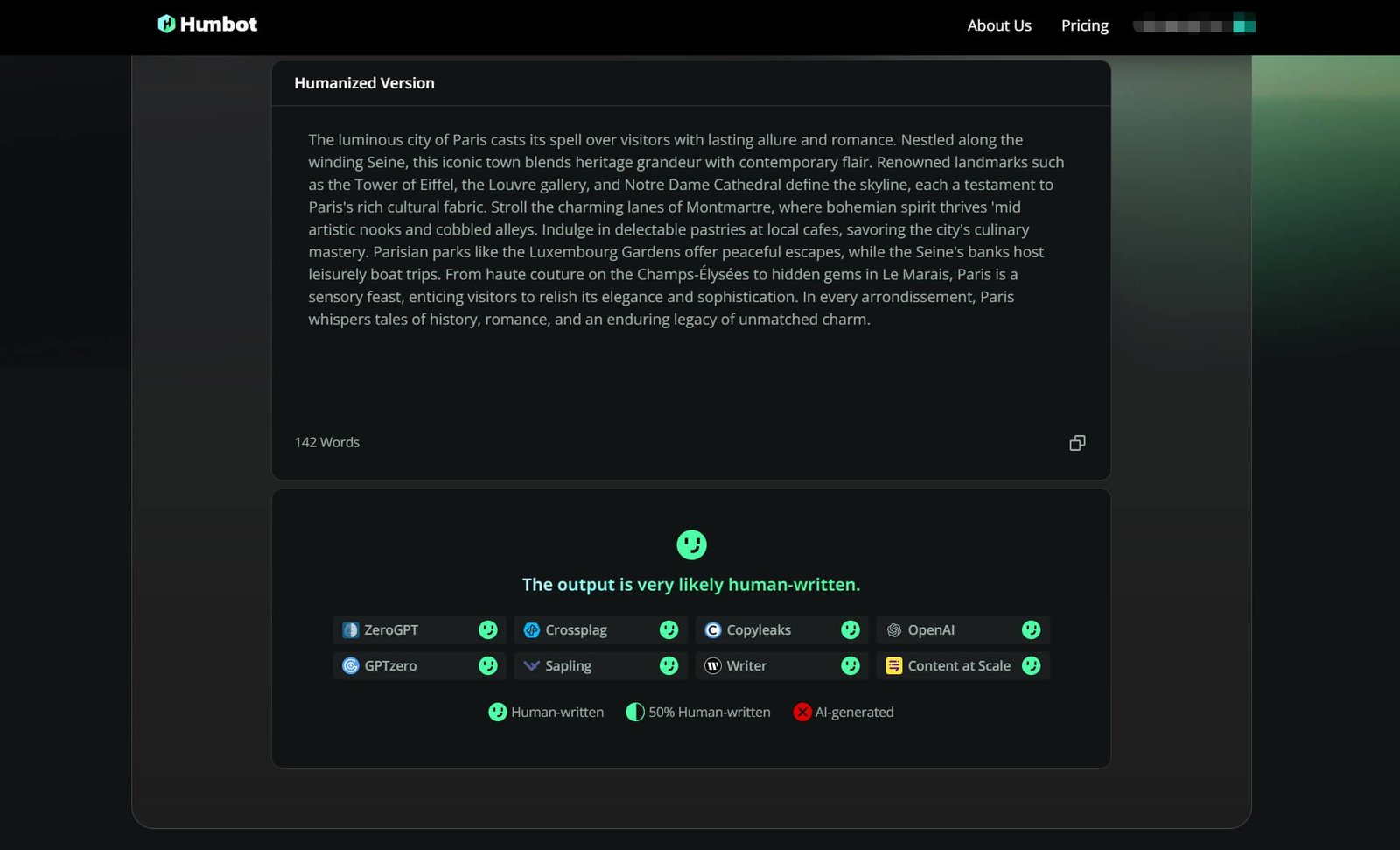The image size is (1400, 850).
Task: Click the Crossplag detector logo icon
Action: coord(531,630)
